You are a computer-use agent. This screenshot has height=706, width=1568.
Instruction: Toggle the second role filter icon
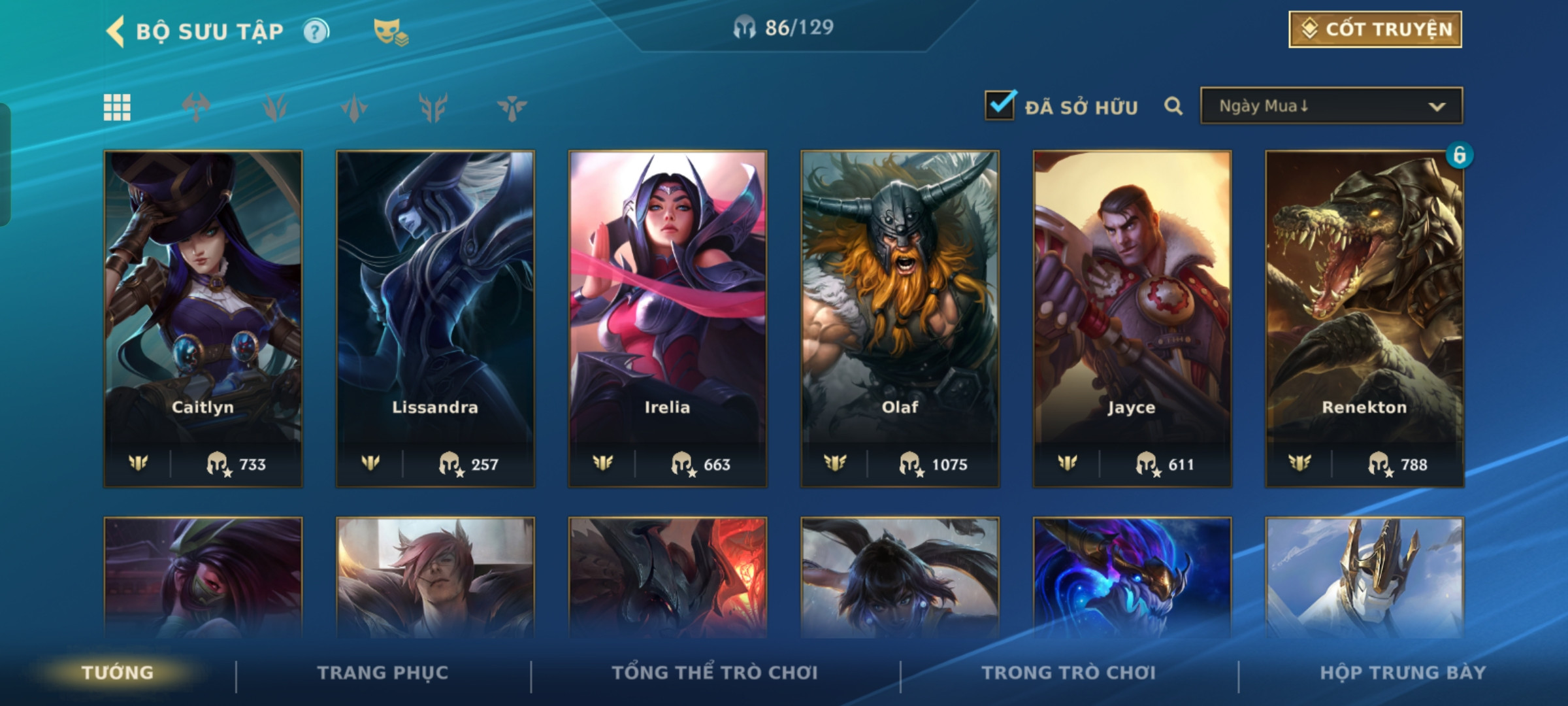pos(275,108)
